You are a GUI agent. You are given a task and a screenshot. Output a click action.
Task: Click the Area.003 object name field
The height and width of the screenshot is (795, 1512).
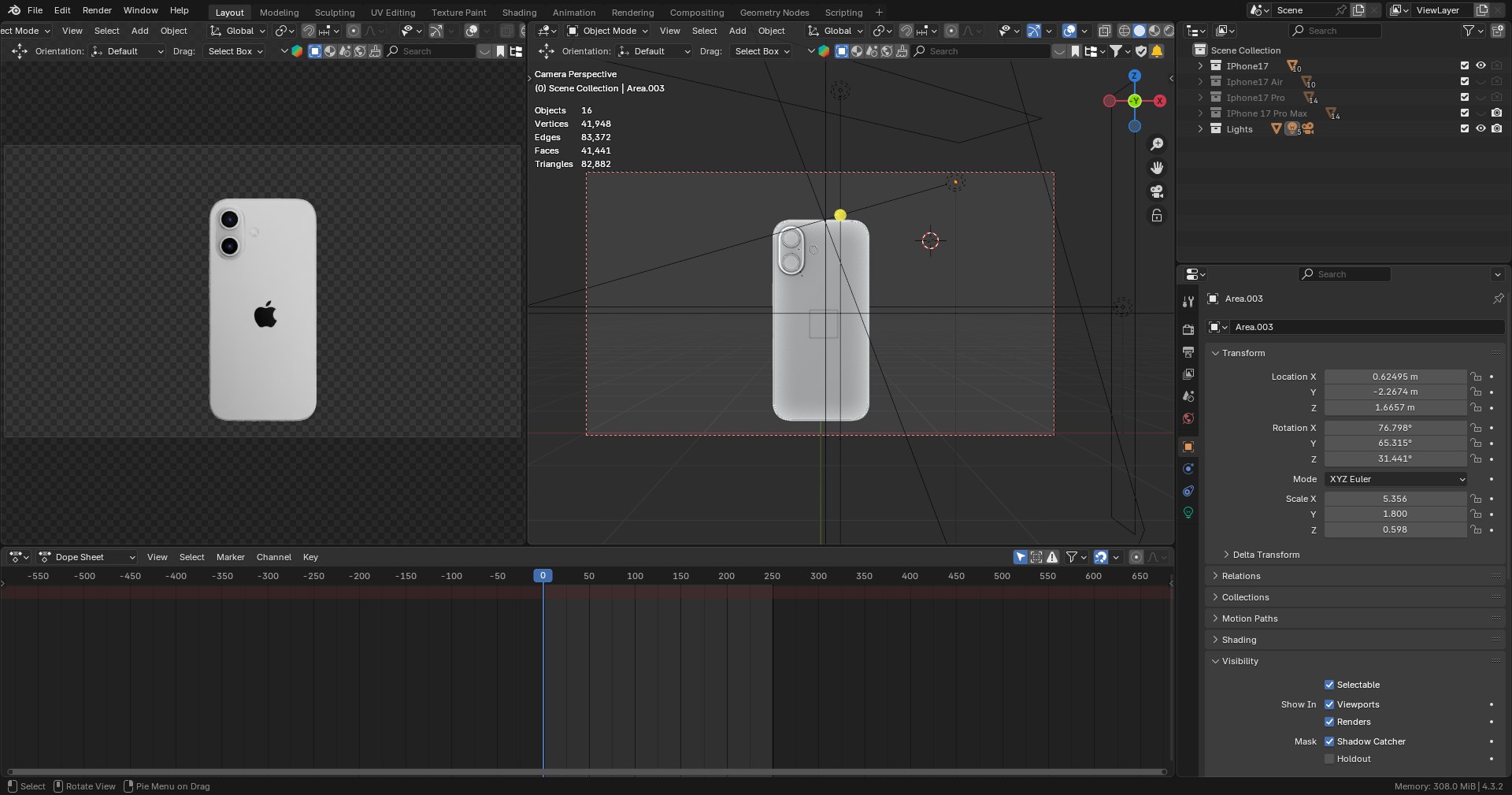1368,327
